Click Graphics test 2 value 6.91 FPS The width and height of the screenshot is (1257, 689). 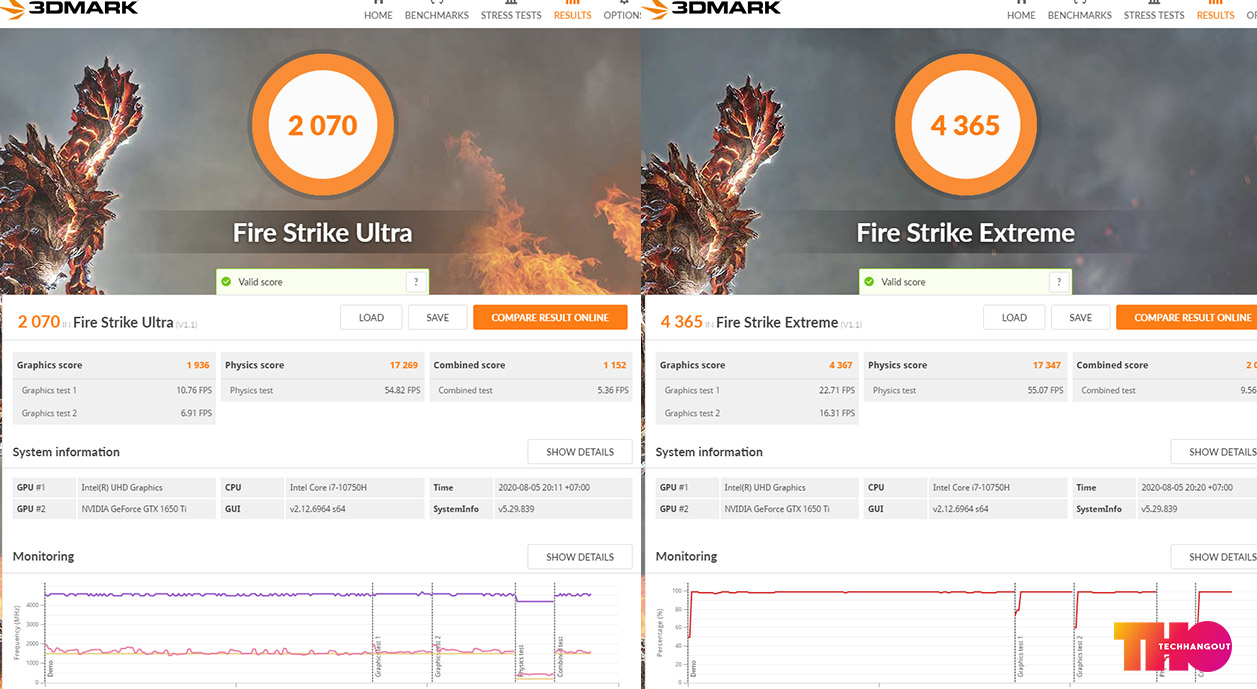(x=196, y=413)
